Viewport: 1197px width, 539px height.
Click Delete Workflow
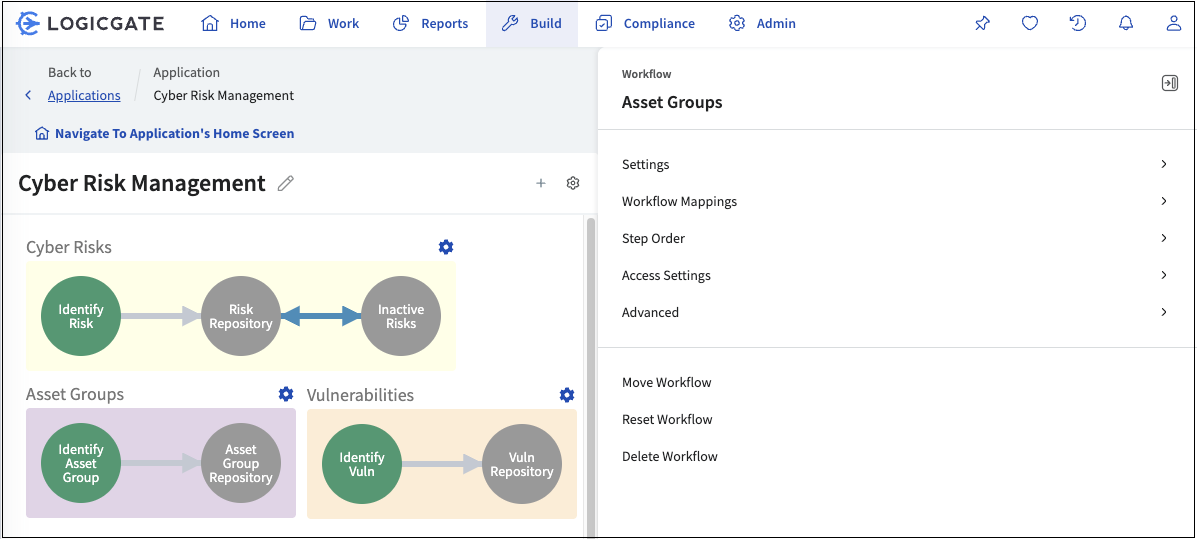point(669,457)
